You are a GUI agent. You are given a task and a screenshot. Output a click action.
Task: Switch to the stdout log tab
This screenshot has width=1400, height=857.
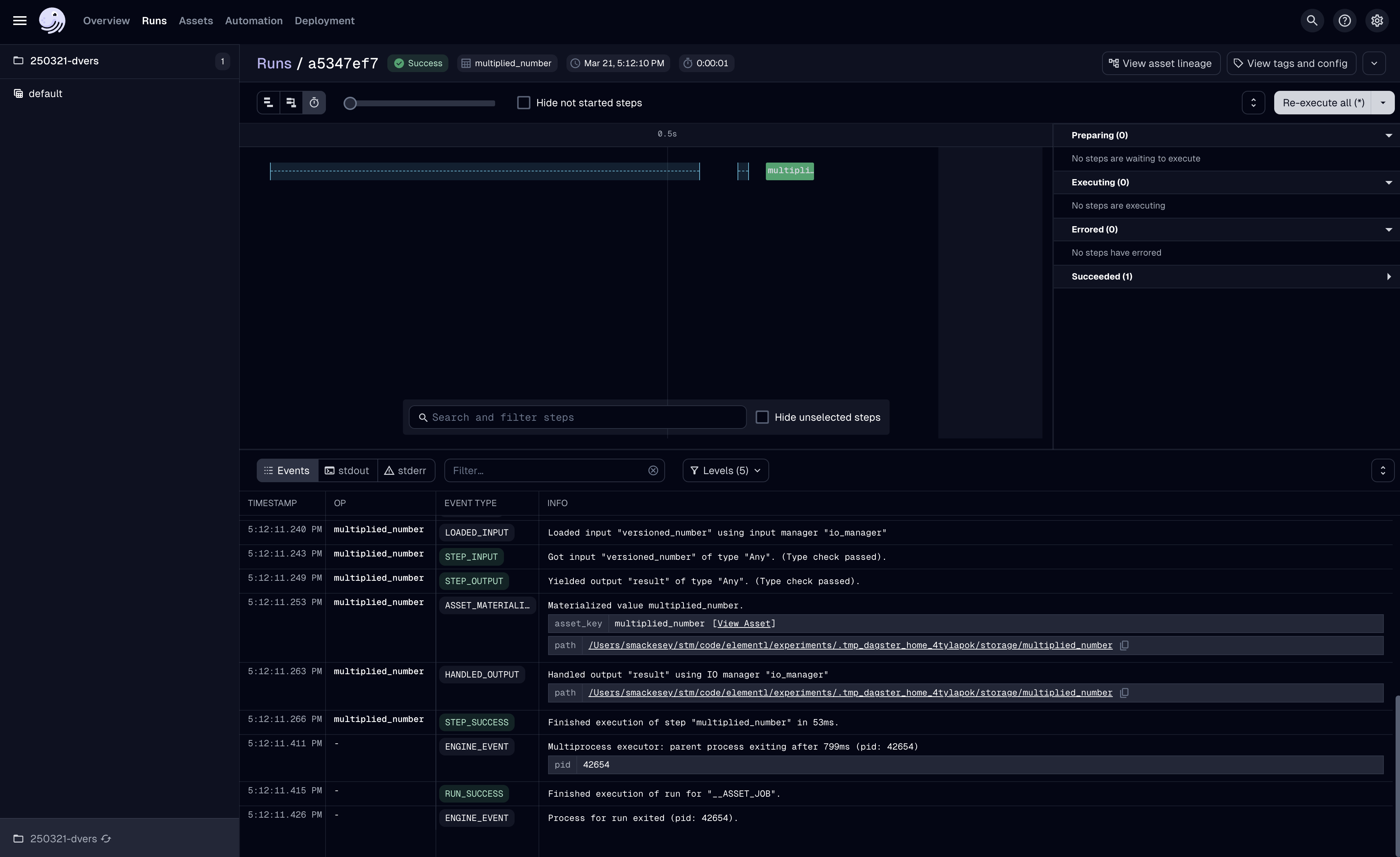click(347, 470)
